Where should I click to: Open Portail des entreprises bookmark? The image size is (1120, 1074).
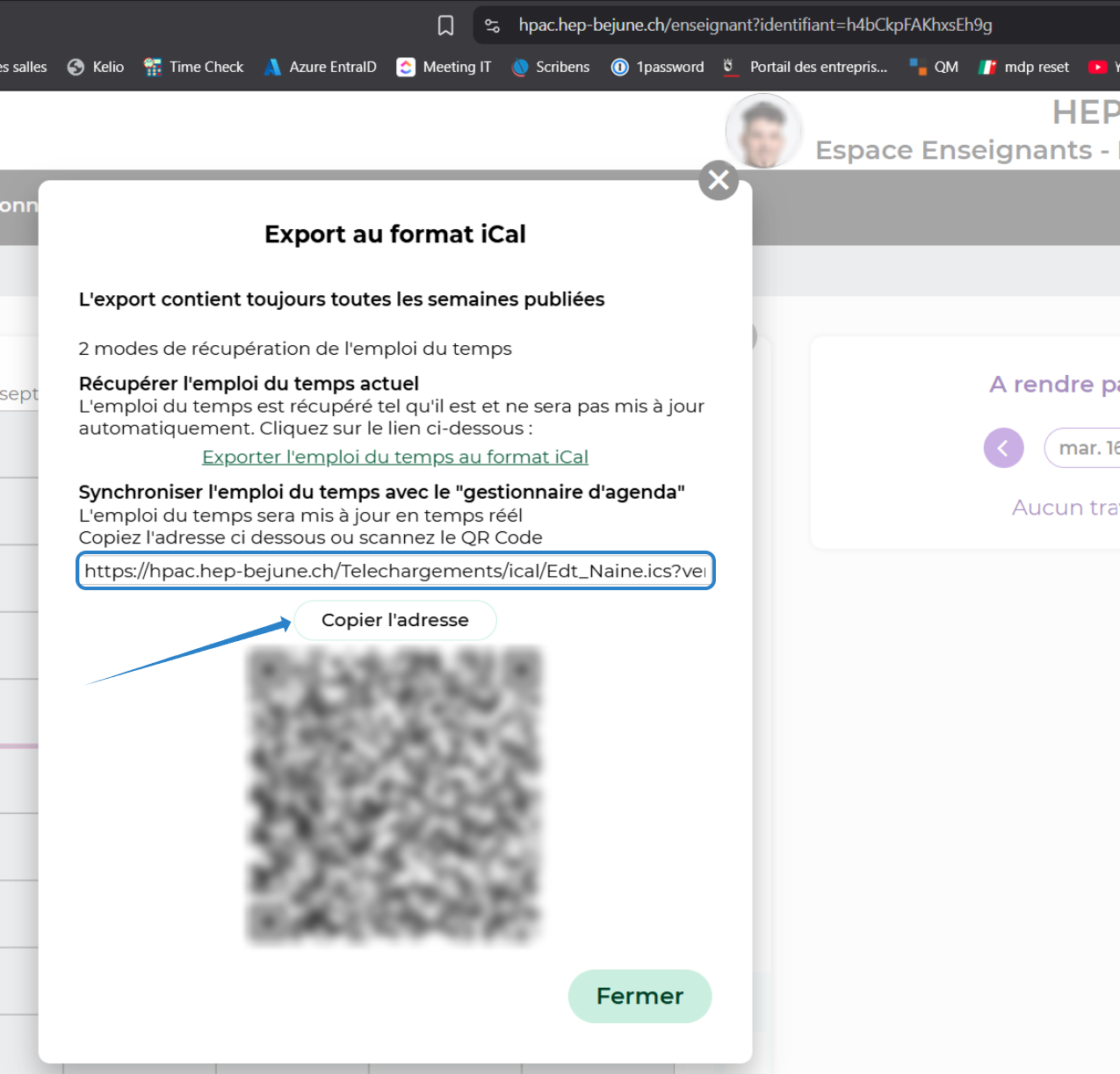(x=806, y=67)
